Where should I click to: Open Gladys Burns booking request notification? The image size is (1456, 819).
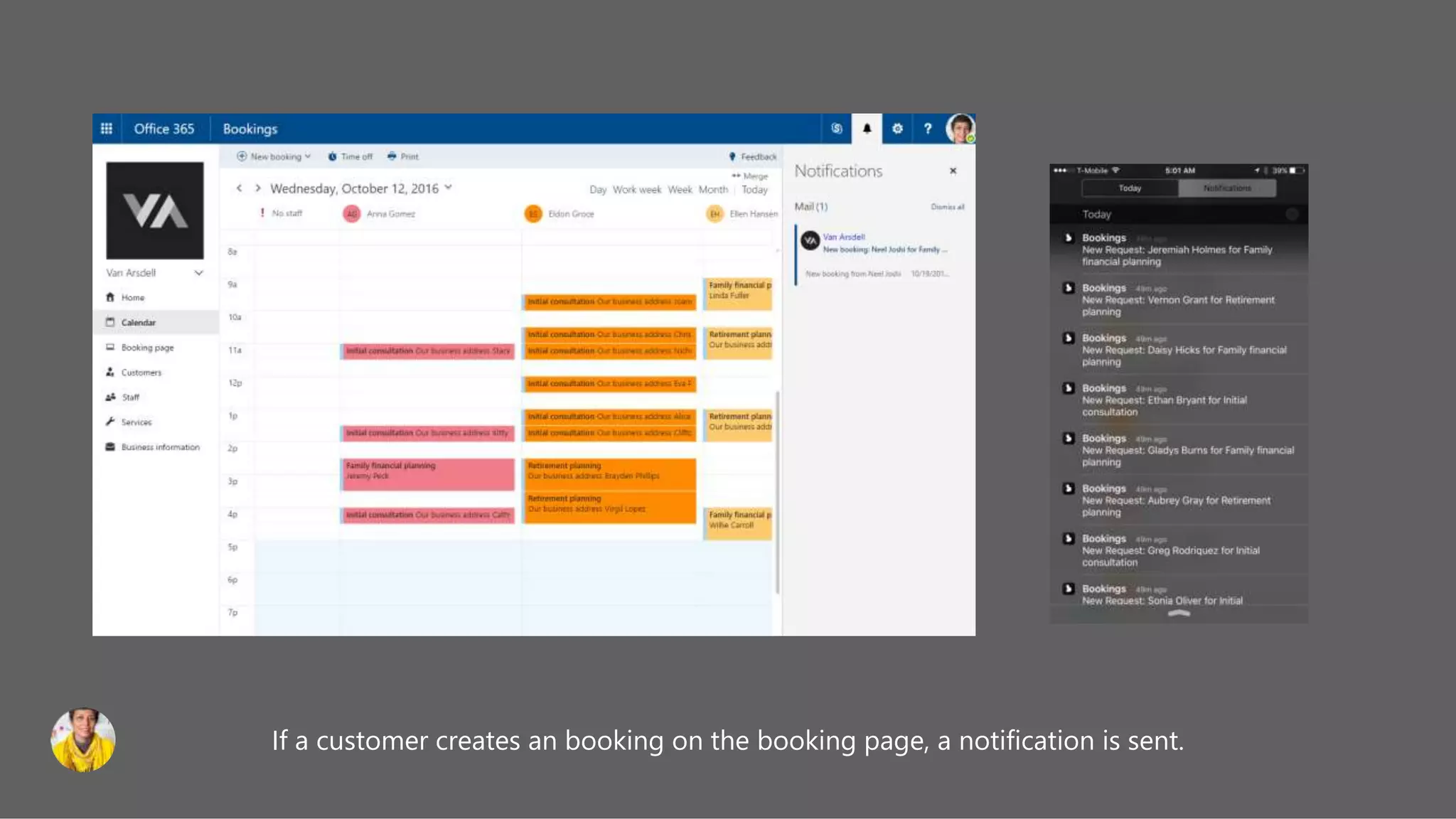point(1179,450)
